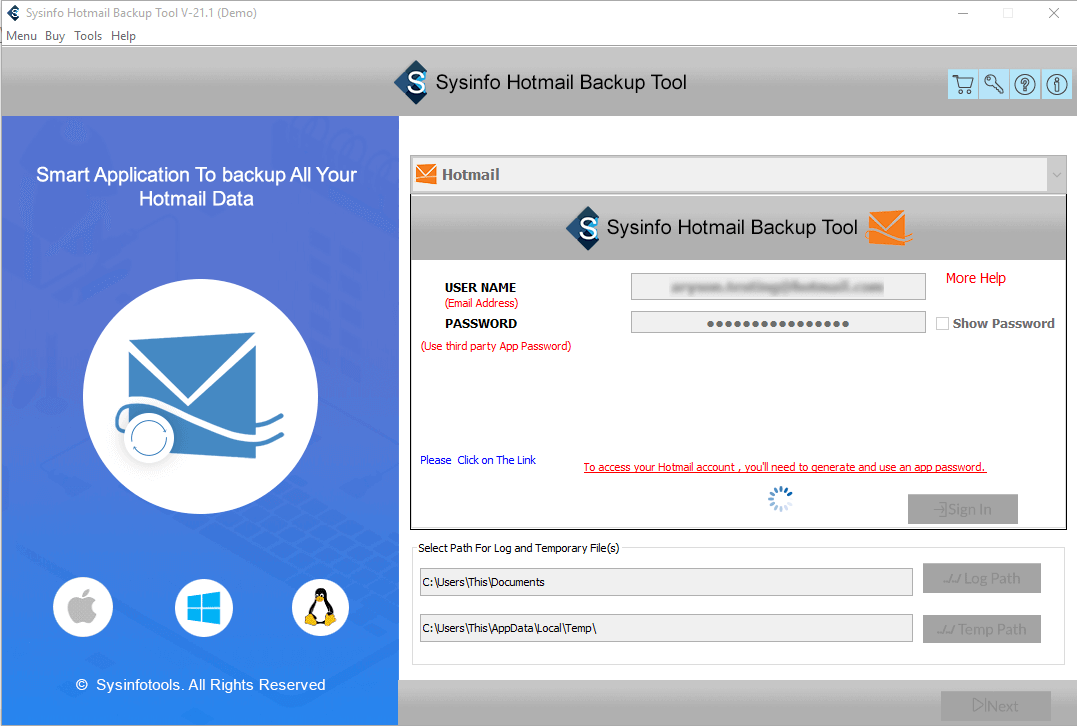1077x726 pixels.
Task: Click the Temp Path button
Action: [982, 629]
